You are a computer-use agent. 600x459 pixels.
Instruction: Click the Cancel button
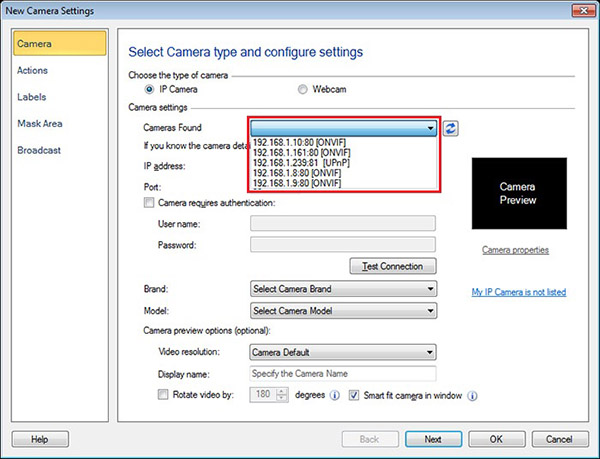(560, 439)
